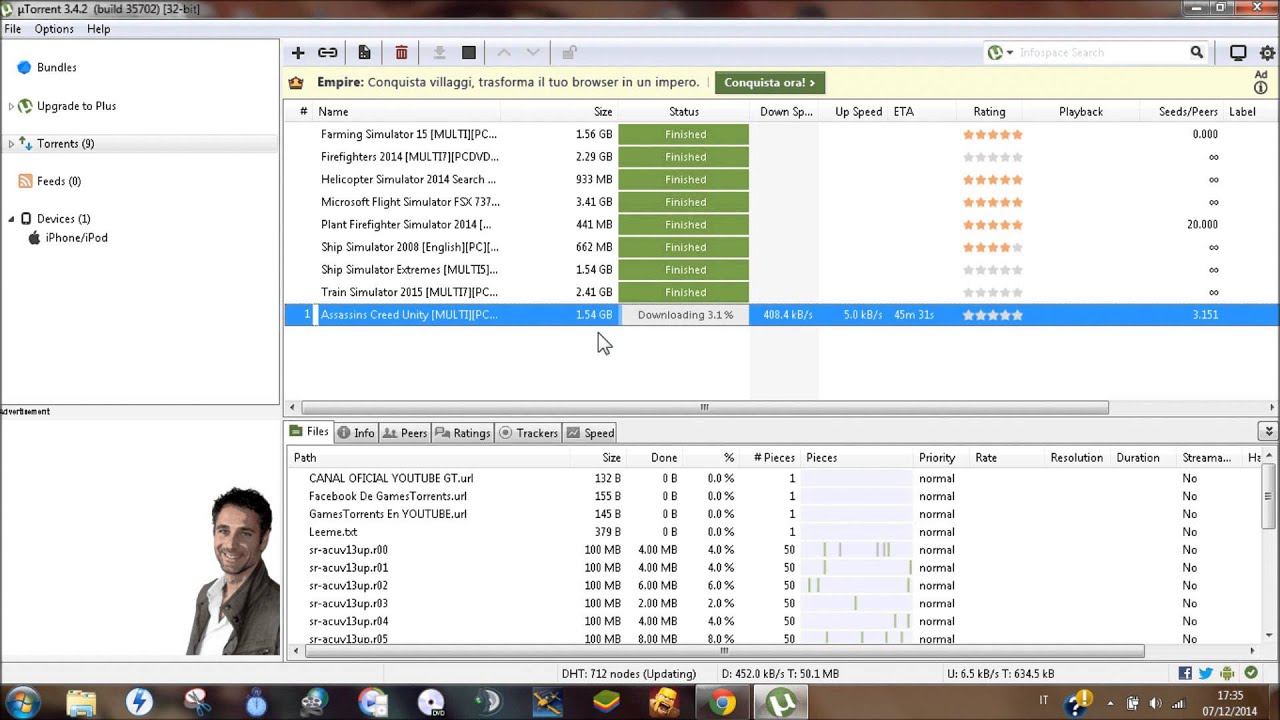The image size is (1280, 720).
Task: Collapse detail pane with chevron button
Action: [1268, 432]
